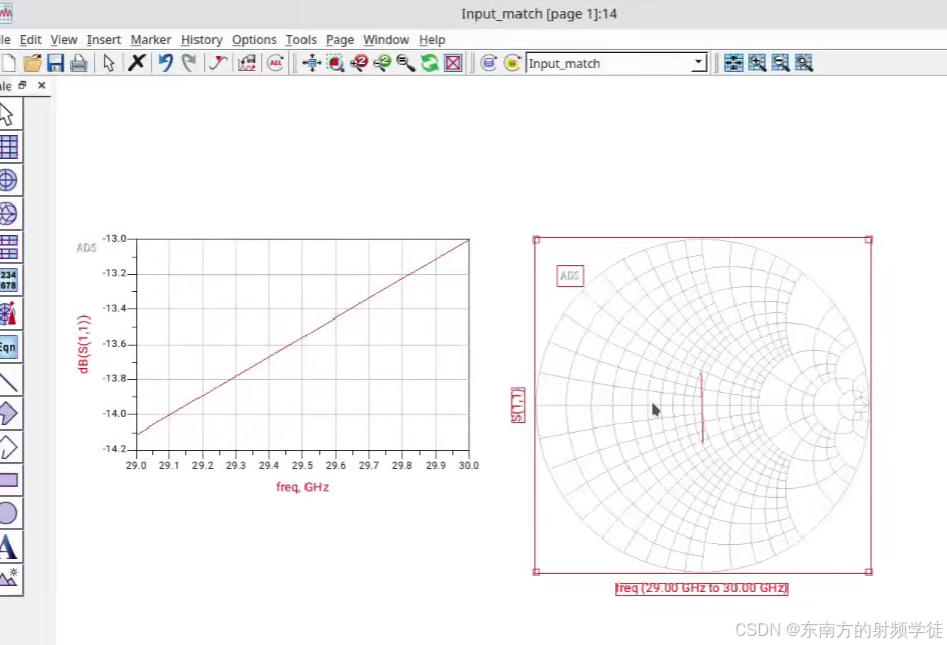The image size is (947, 645).
Task: Insert a Smith chart from the palette
Action: [9, 213]
